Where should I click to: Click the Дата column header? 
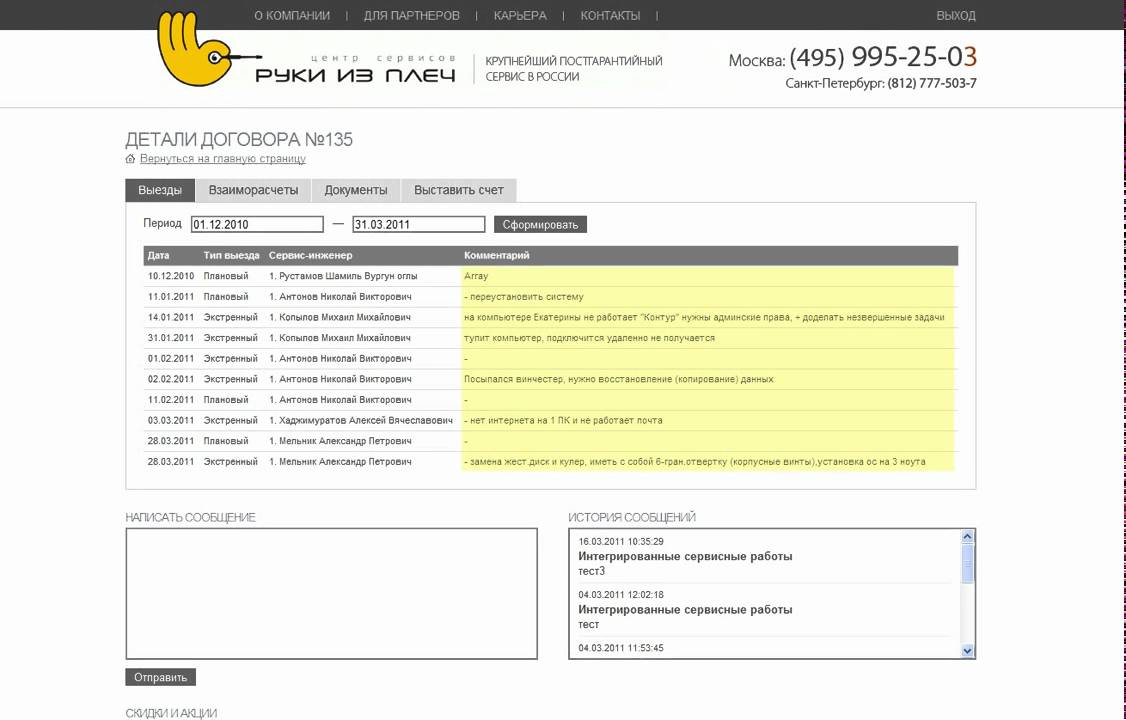click(x=158, y=255)
